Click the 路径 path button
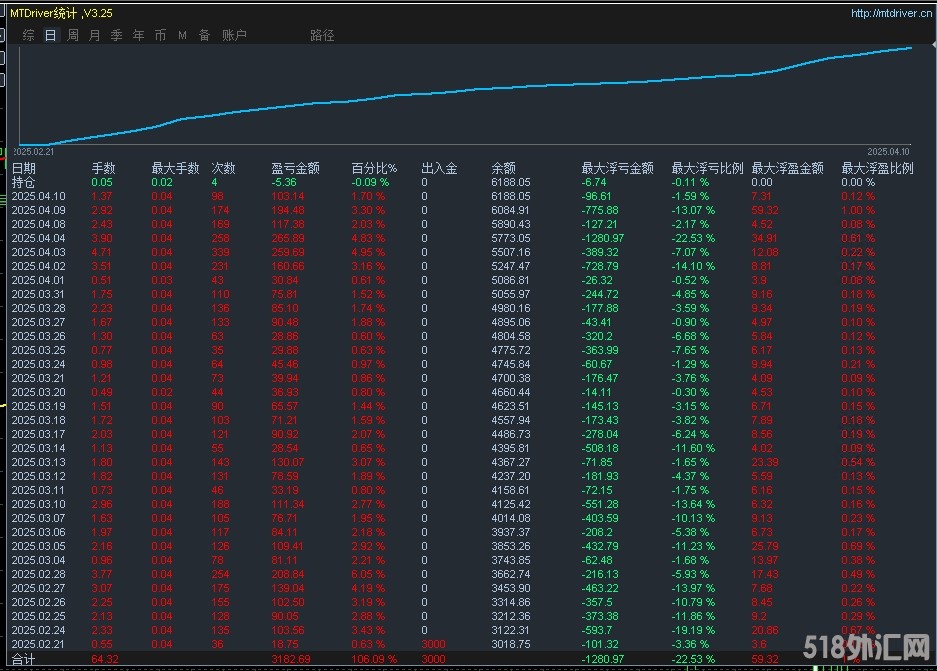The height and width of the screenshot is (671, 937). [x=322, y=35]
